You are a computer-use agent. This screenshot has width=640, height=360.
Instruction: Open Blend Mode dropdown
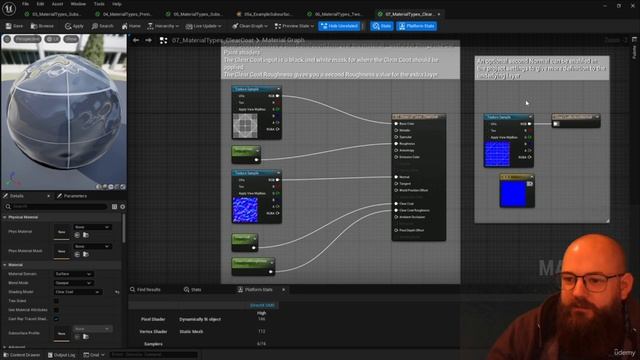tap(73, 283)
